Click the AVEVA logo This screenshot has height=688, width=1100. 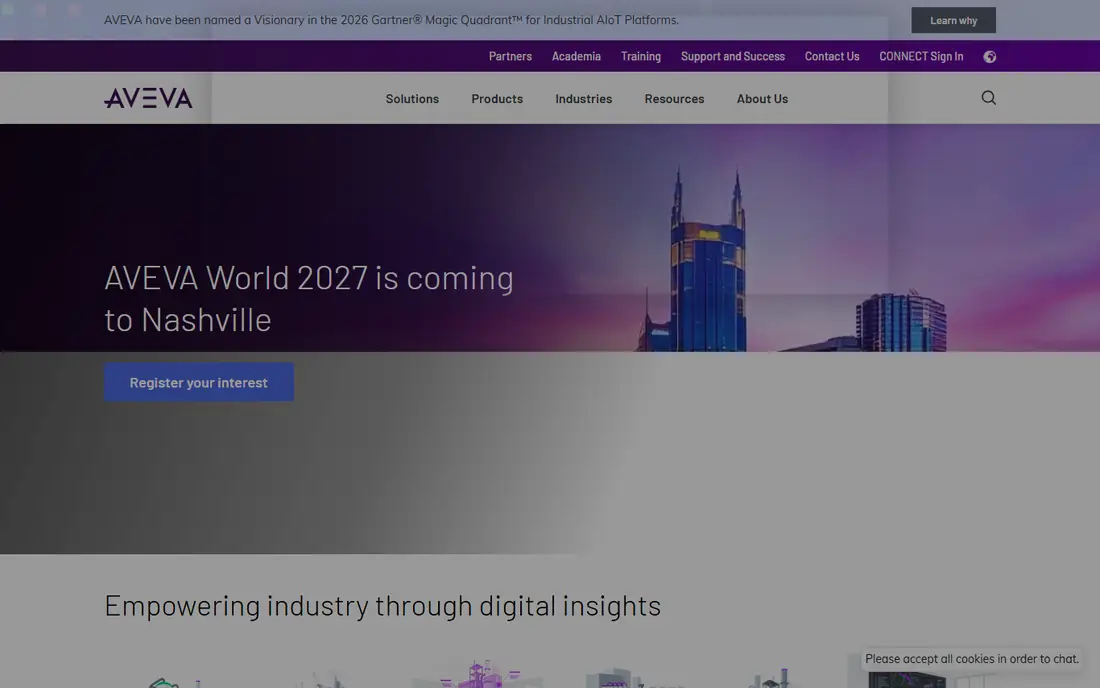[148, 98]
